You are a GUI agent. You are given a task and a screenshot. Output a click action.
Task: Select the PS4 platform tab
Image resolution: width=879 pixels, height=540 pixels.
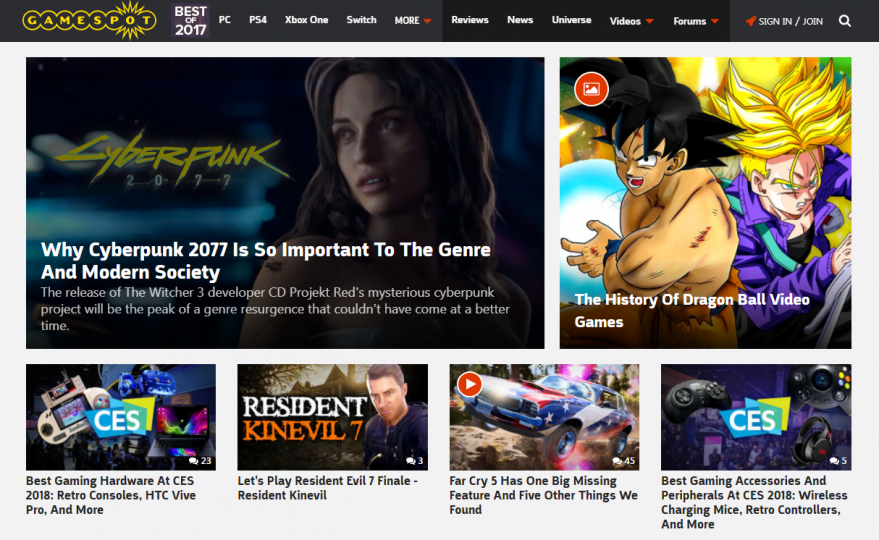click(258, 20)
